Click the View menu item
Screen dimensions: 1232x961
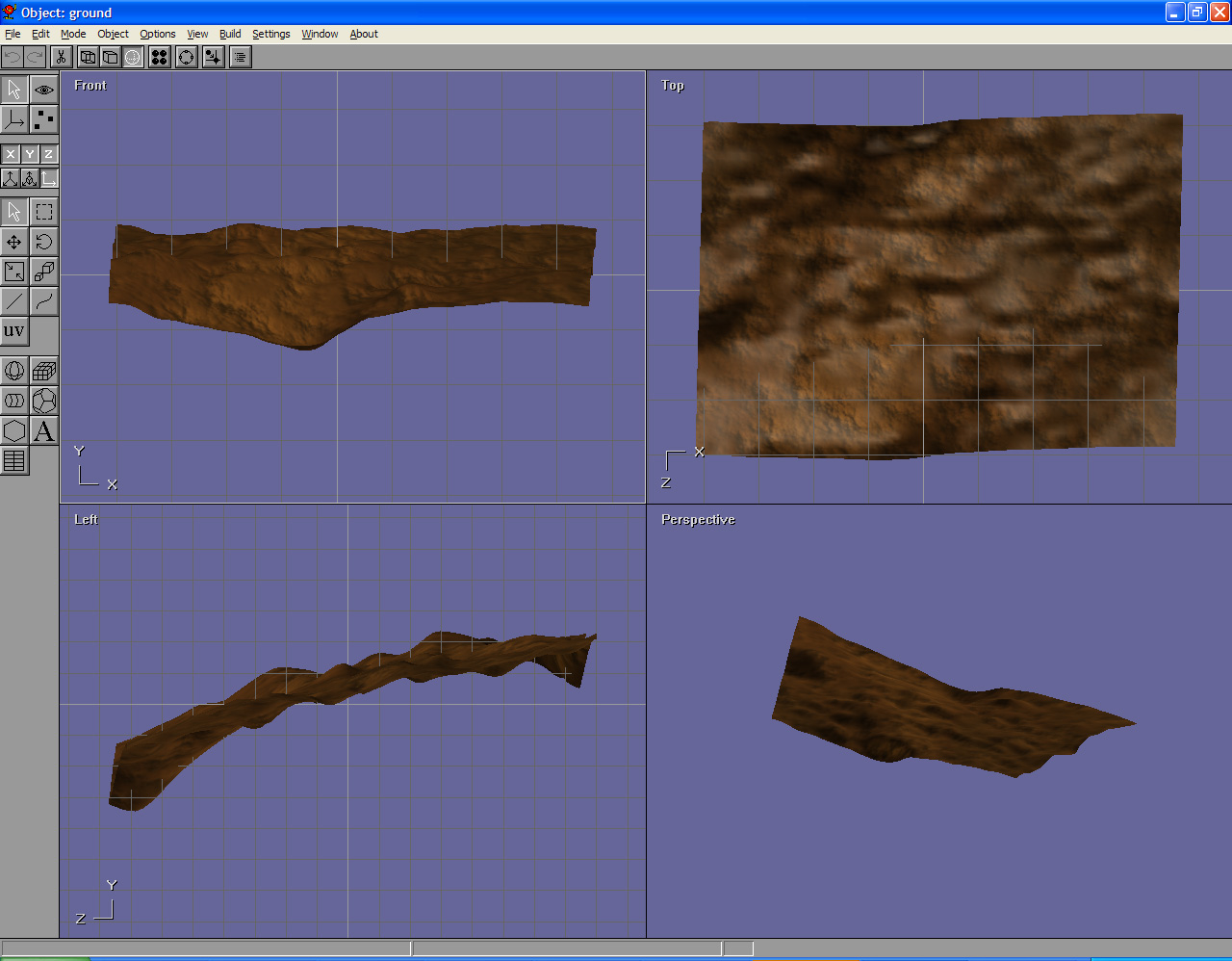tap(197, 34)
